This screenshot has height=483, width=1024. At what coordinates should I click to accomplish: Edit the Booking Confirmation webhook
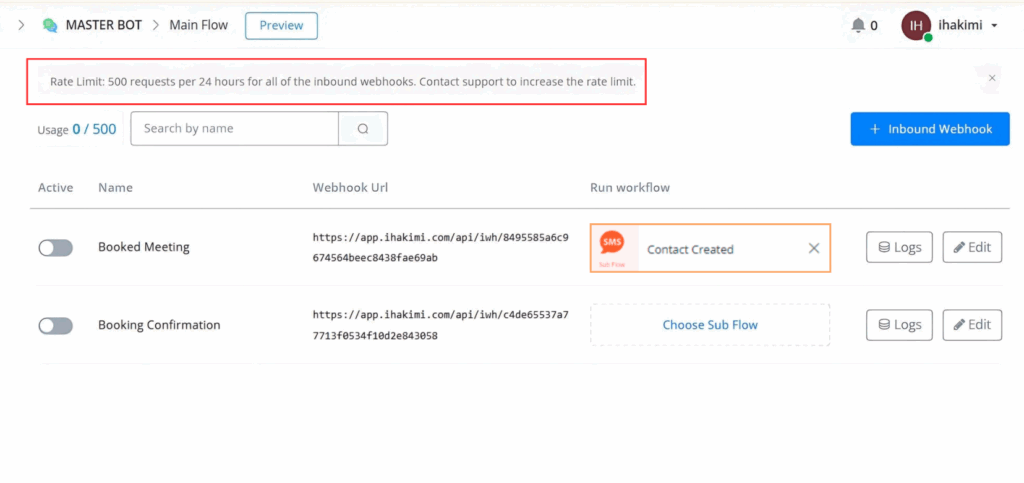tap(971, 325)
